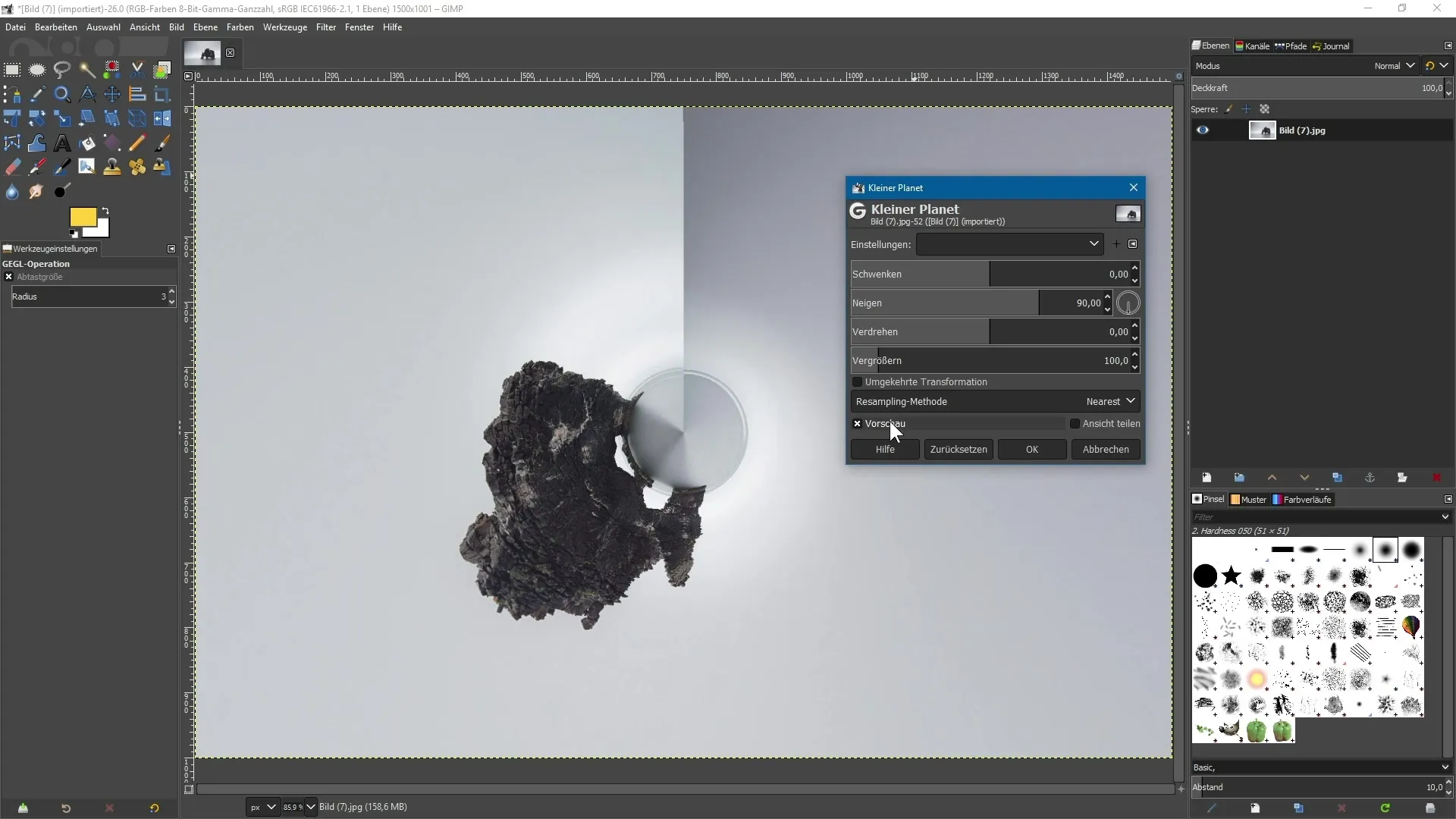Click the yellow foreground color swatch
The image size is (1456, 819).
pos(83,218)
